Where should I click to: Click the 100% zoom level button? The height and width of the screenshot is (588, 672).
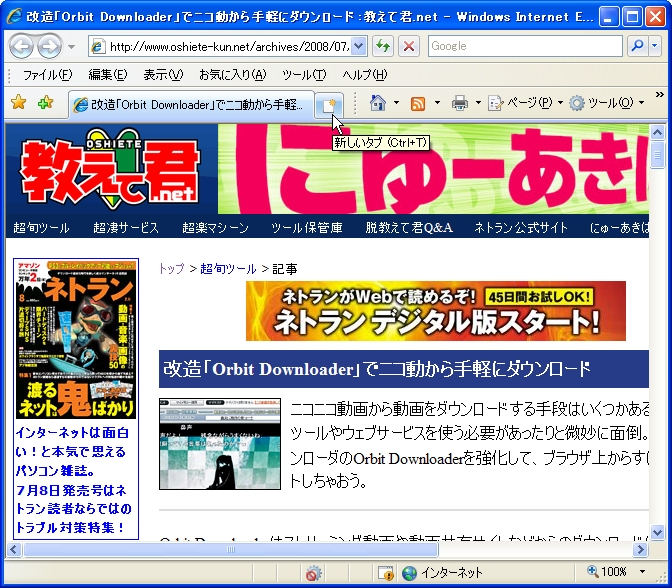(606, 572)
